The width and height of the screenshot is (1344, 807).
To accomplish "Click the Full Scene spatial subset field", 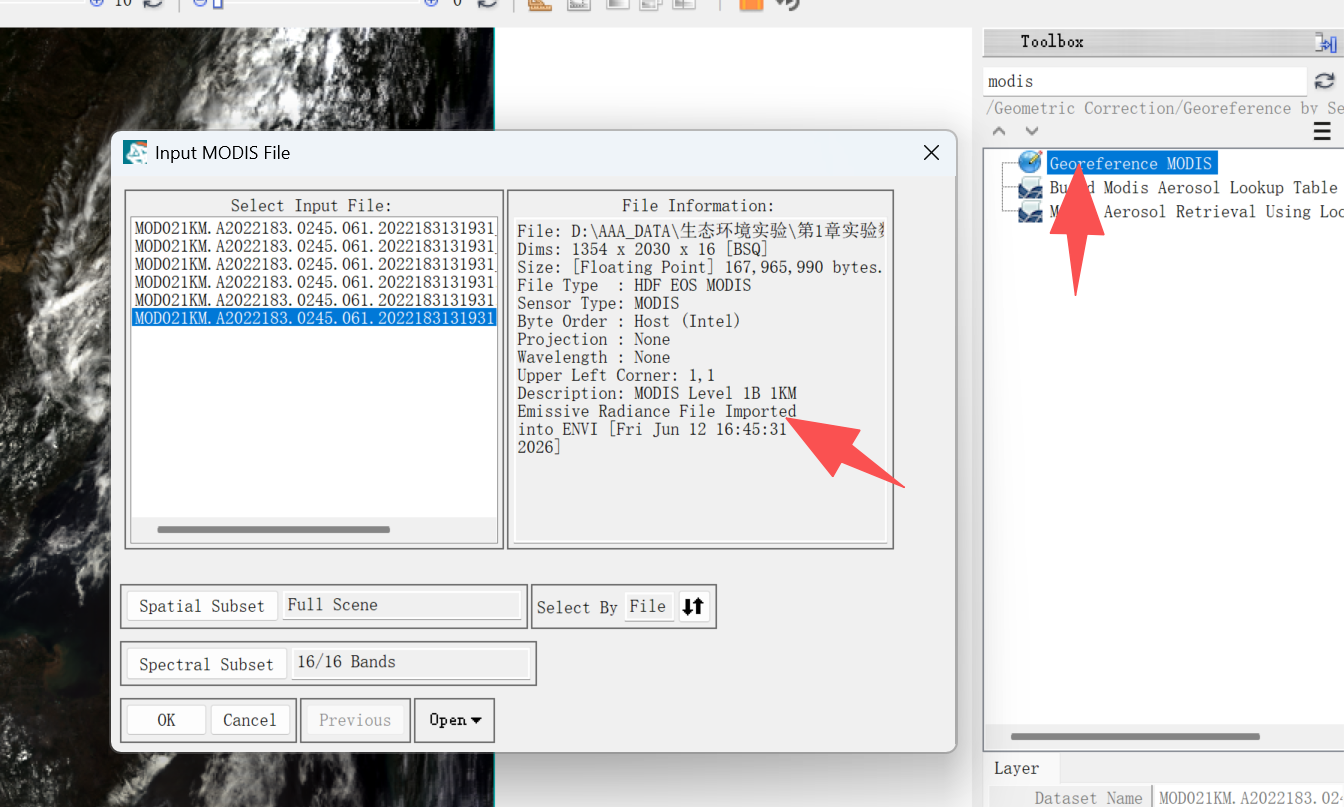I will pos(402,605).
